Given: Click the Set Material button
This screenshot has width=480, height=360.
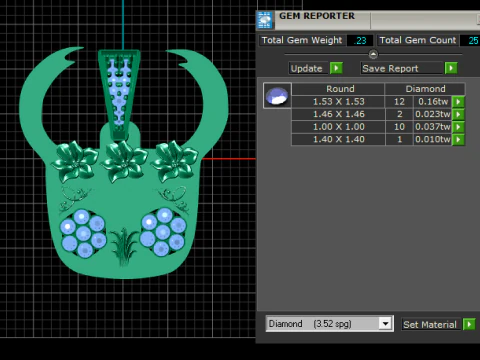Looking at the screenshot, I should 431,324.
